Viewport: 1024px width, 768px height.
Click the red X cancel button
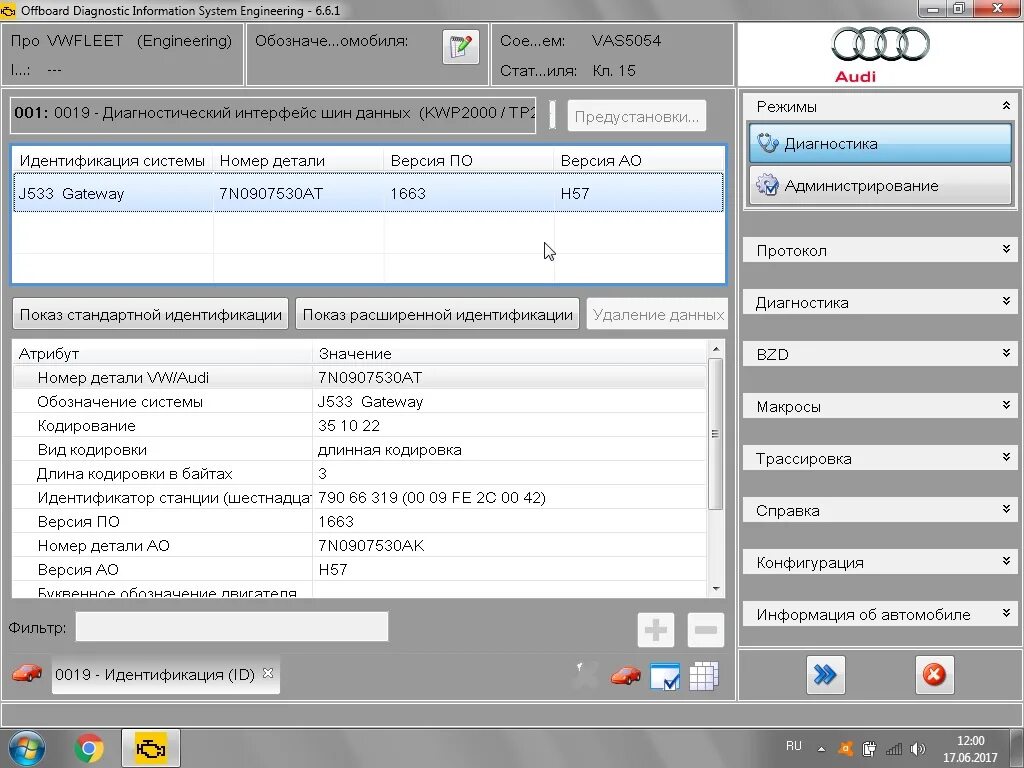coord(934,675)
